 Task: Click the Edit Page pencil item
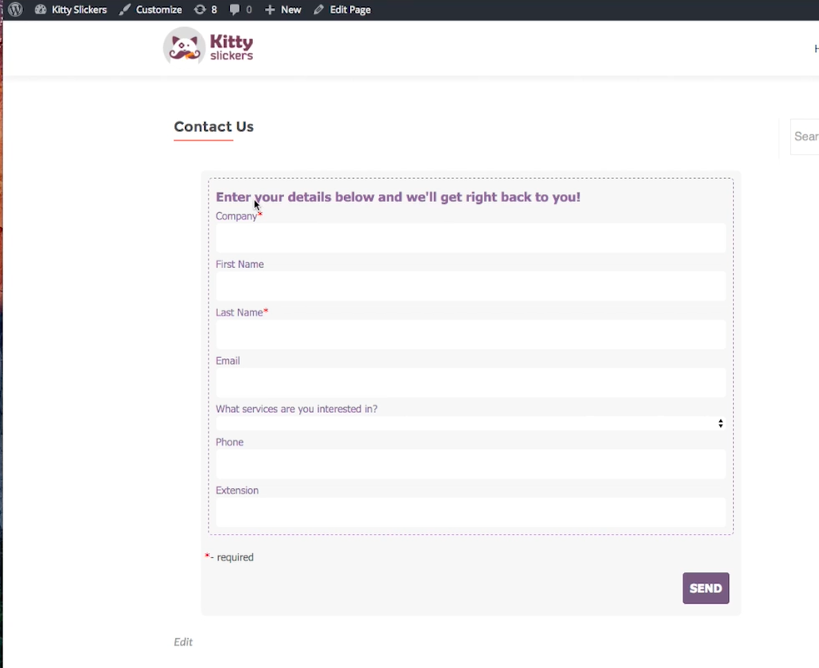[342, 9]
